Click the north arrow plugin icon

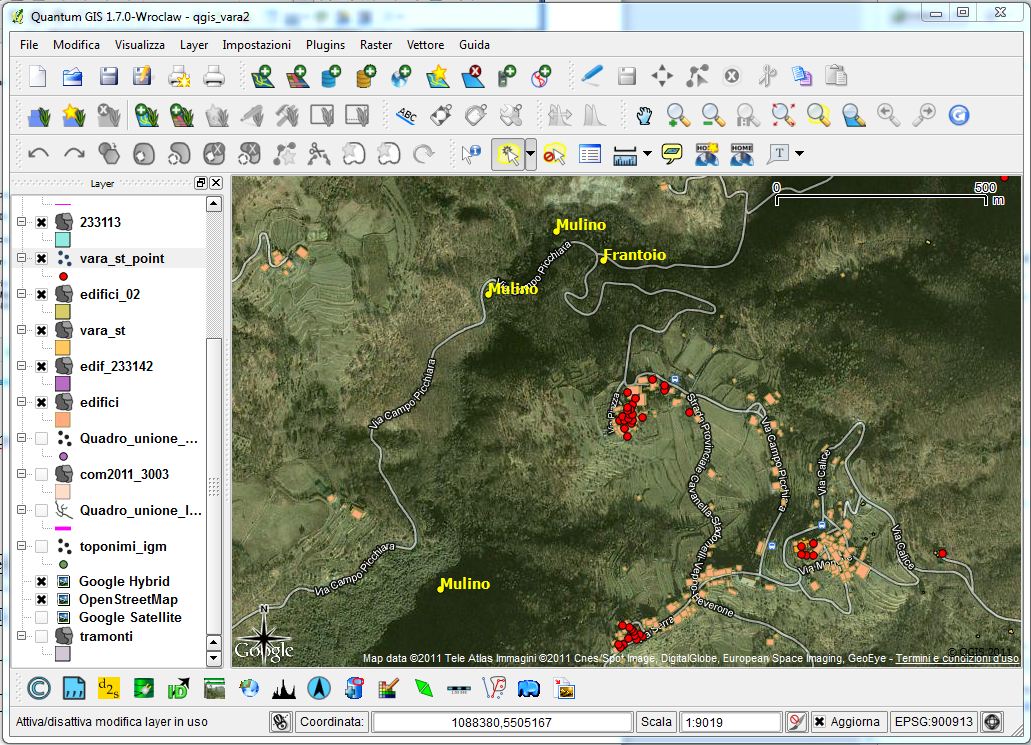point(319,688)
